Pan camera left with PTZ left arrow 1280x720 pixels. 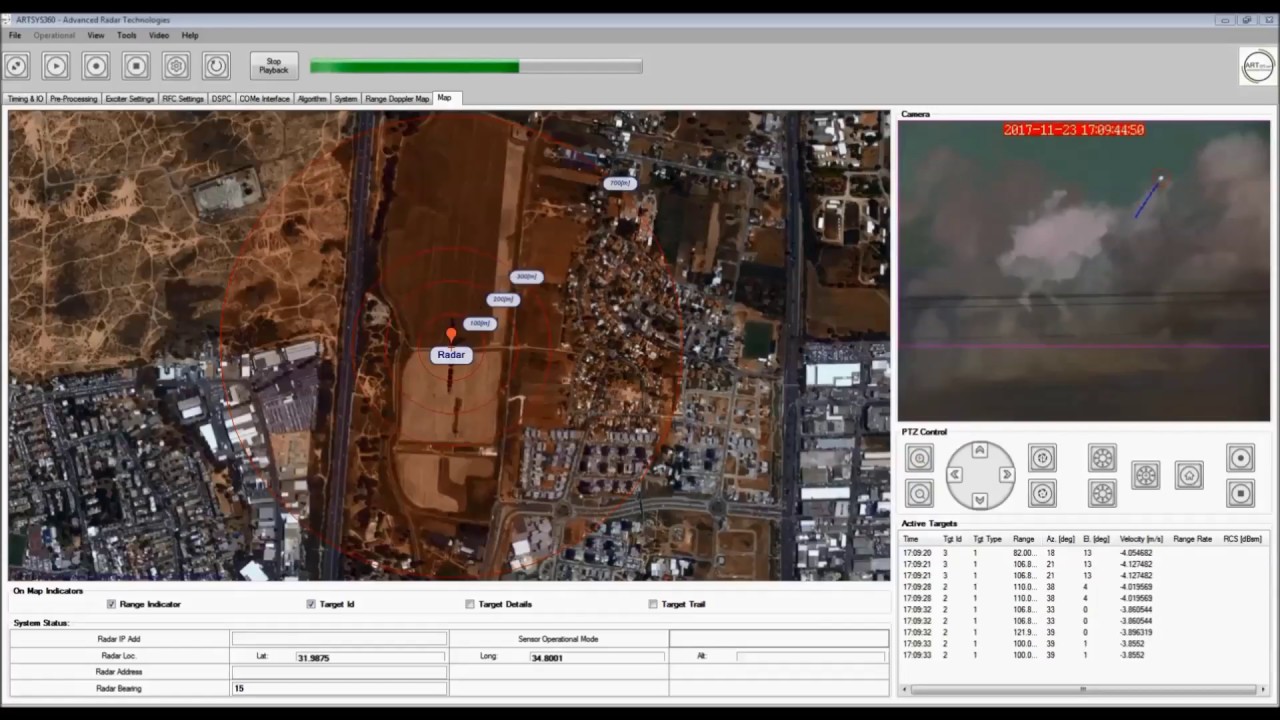point(955,475)
